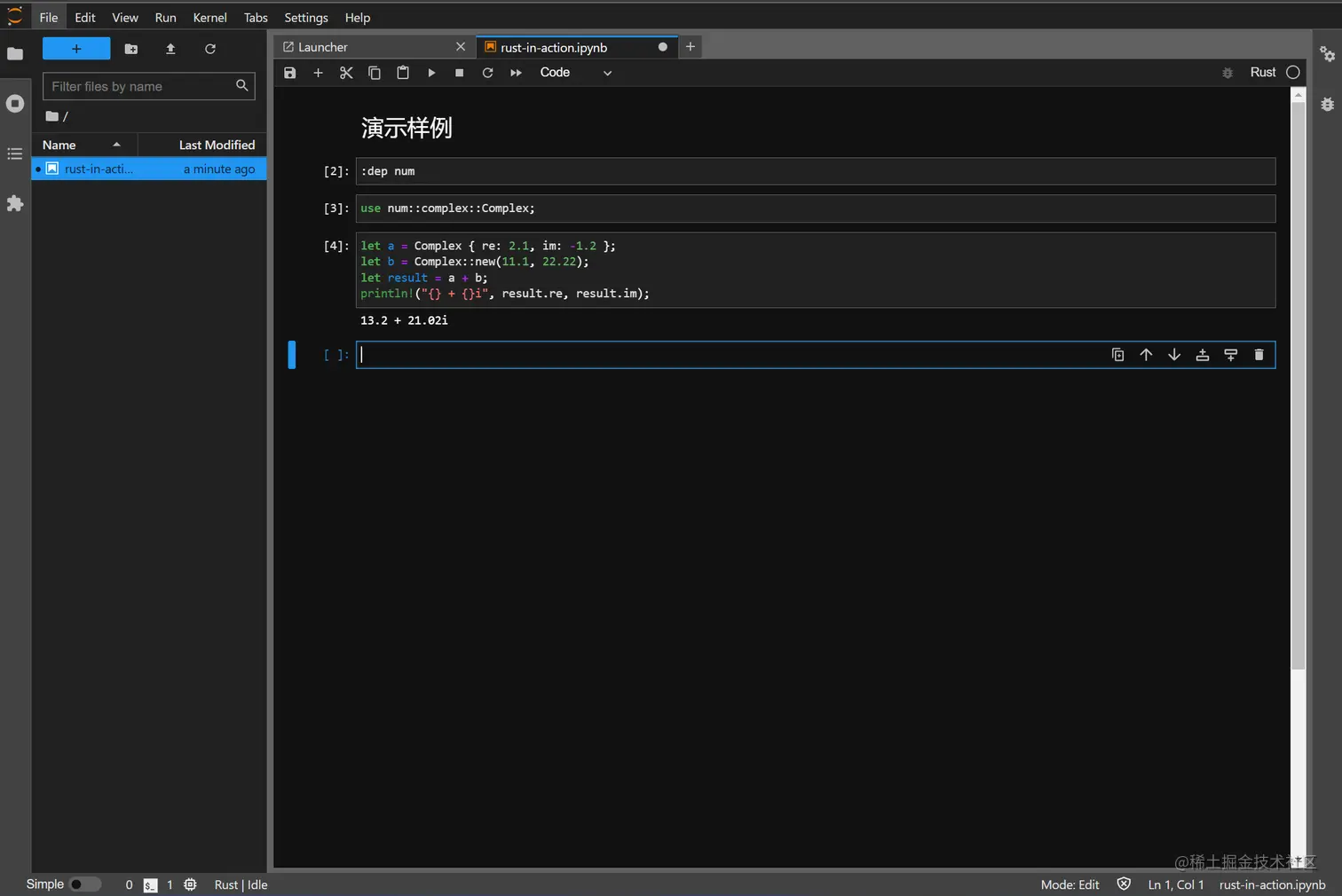
Task: Sort files by Name column
Action: [84, 145]
